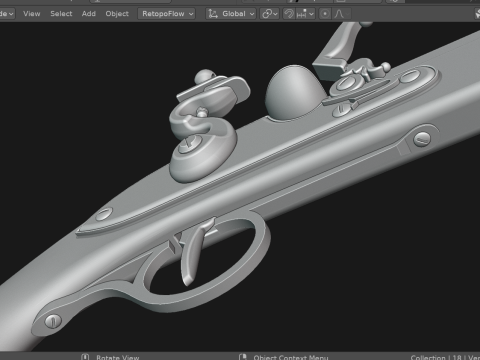The image size is (480, 360).
Task: Open the View menu
Action: pyautogui.click(x=32, y=14)
